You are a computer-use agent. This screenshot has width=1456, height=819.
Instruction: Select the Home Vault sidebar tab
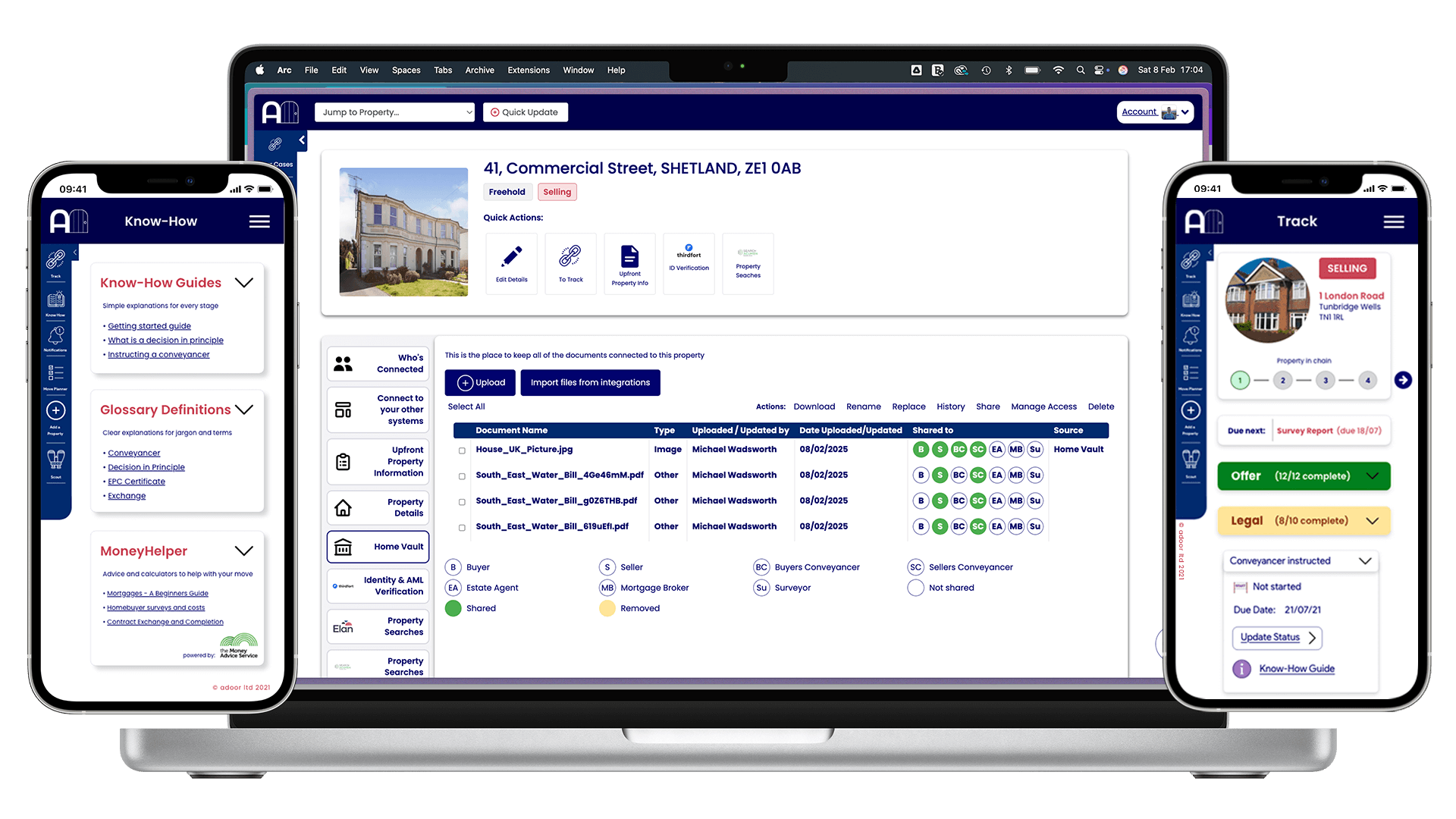point(378,547)
